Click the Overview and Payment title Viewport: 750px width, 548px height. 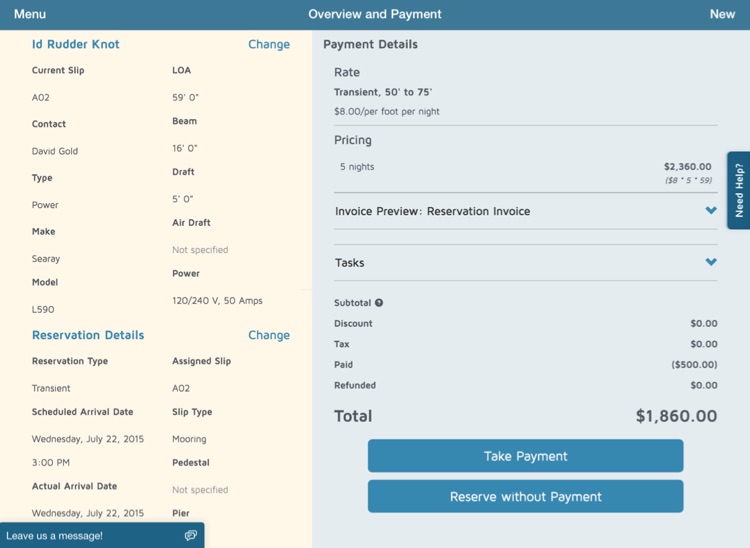pyautogui.click(x=375, y=14)
